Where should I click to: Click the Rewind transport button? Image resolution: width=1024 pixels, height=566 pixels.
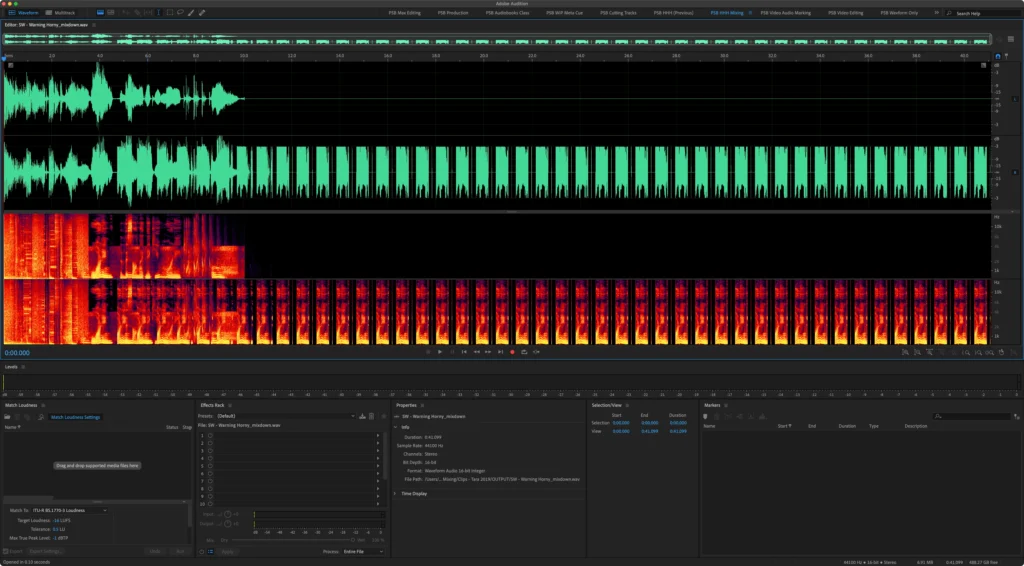[x=476, y=352]
